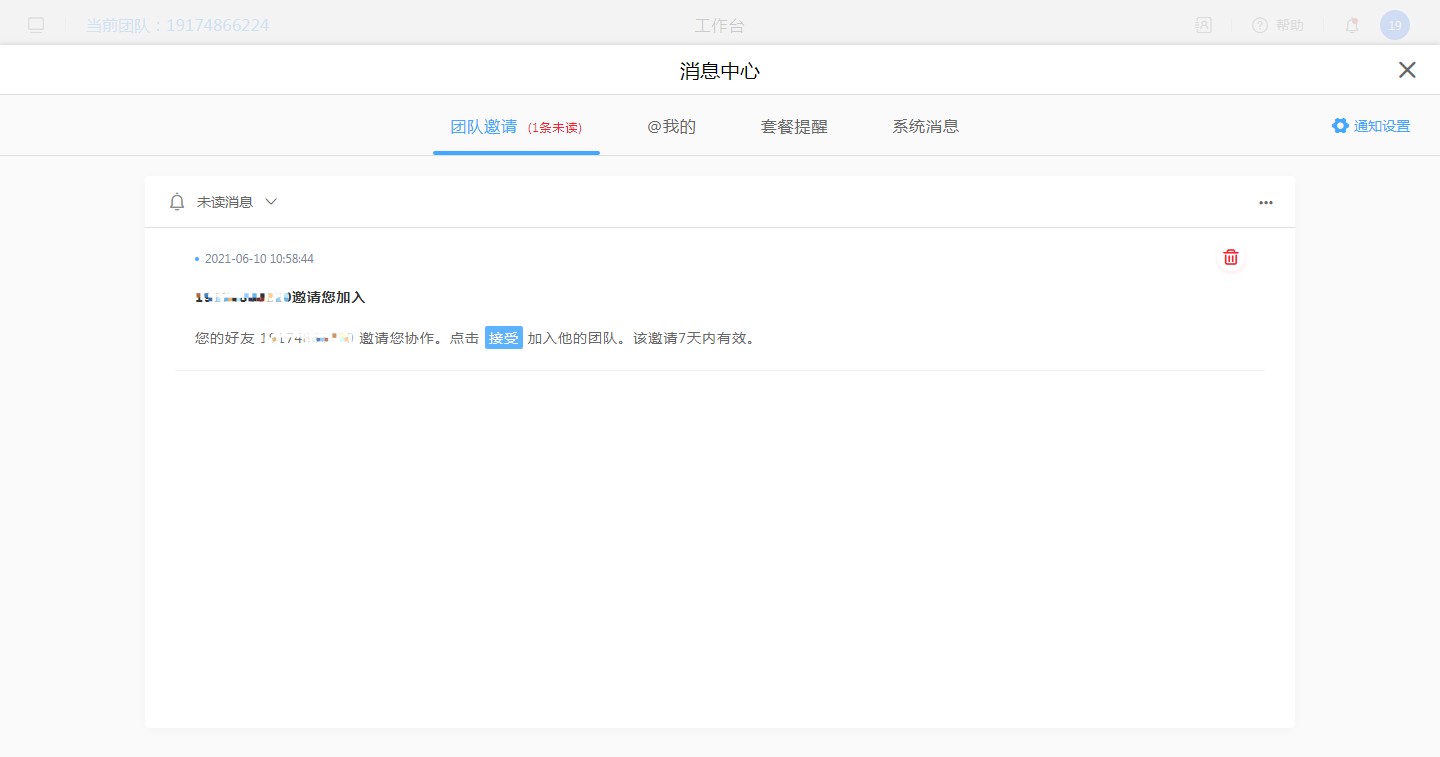This screenshot has height=757, width=1440.
Task: Select the 团队邀请 tab
Action: [484, 127]
